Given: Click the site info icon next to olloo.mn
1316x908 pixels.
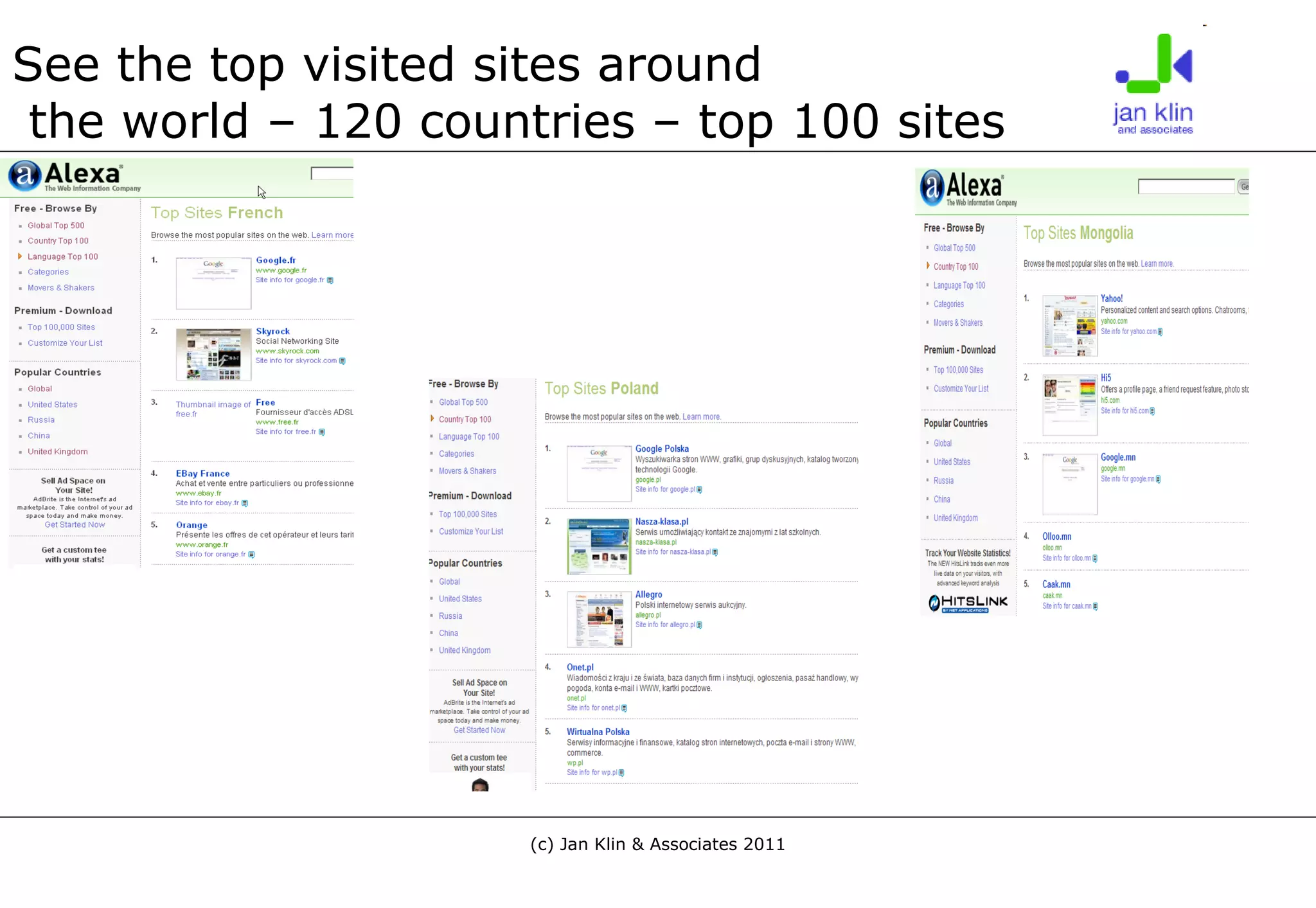Looking at the screenshot, I should tap(1095, 558).
